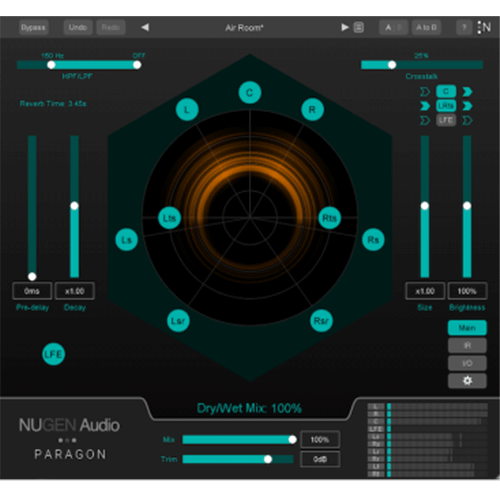
Task: Open the settings gear page
Action: coord(467,380)
